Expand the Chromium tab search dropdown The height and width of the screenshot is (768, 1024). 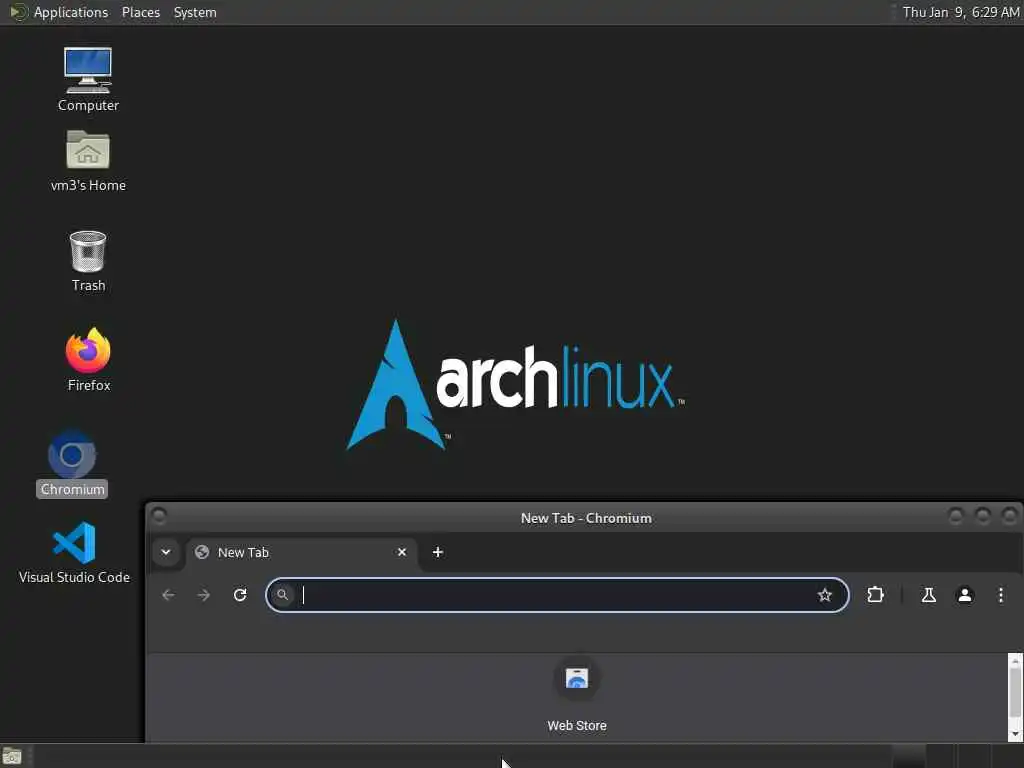(x=166, y=552)
